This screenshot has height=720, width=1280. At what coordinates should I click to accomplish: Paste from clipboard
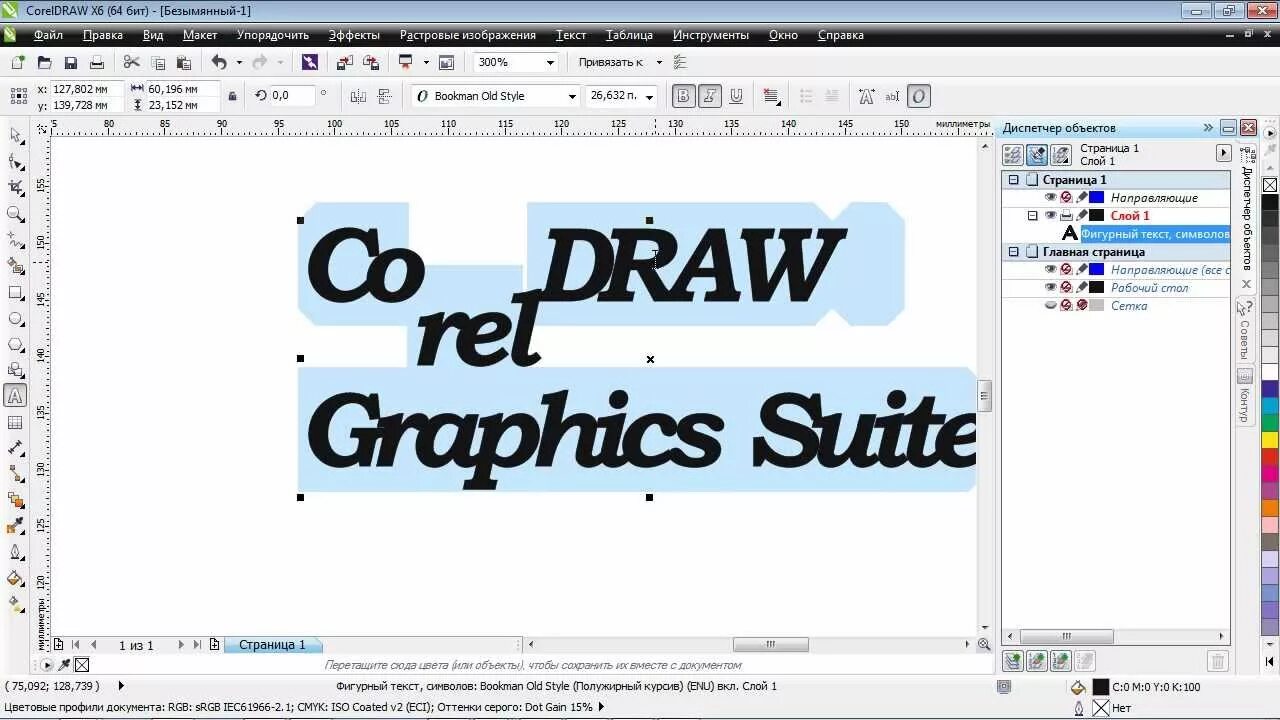[x=184, y=62]
